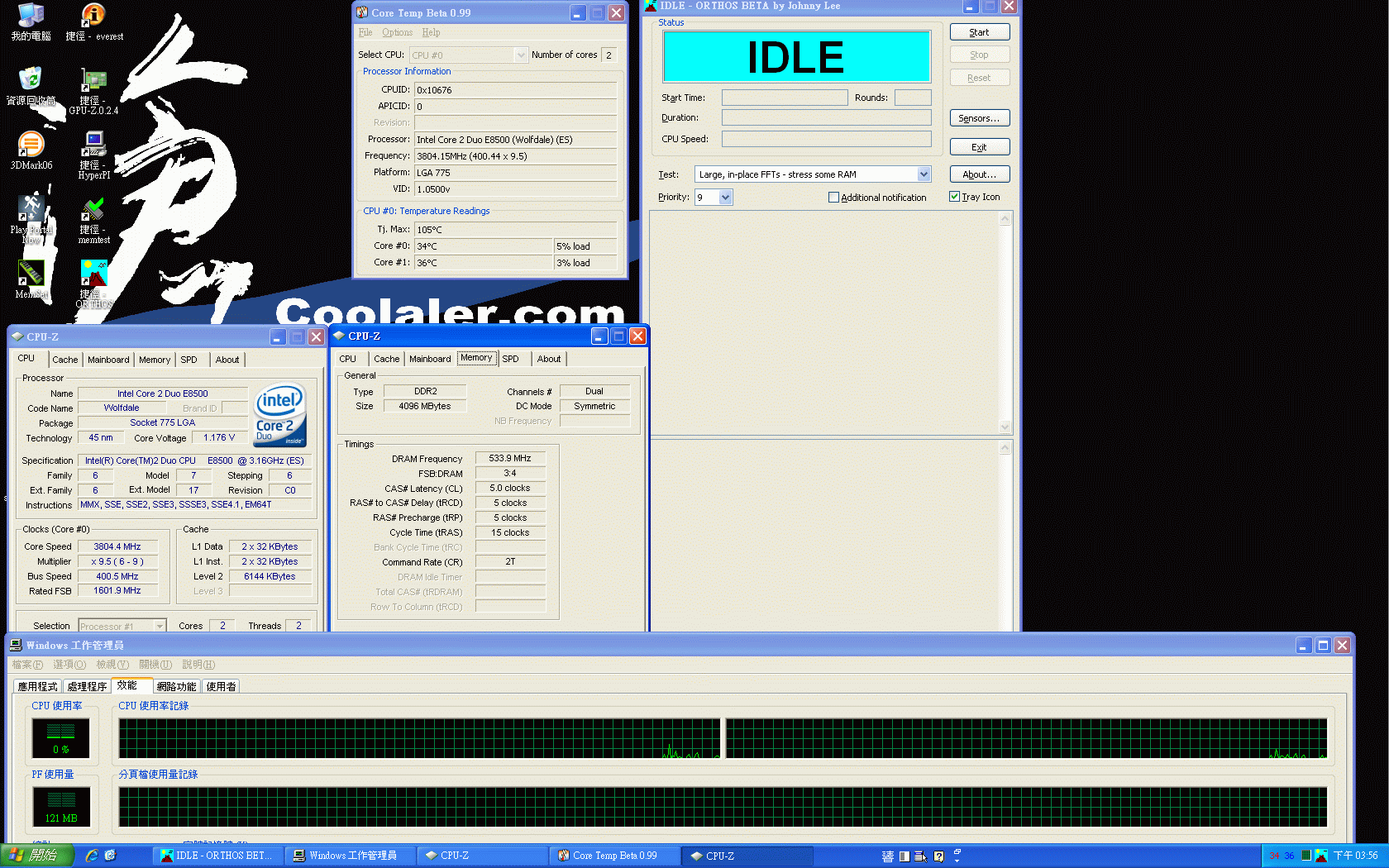Click the Task Manager CPU tray icon
This screenshot has height=868, width=1389.
coord(1306,856)
